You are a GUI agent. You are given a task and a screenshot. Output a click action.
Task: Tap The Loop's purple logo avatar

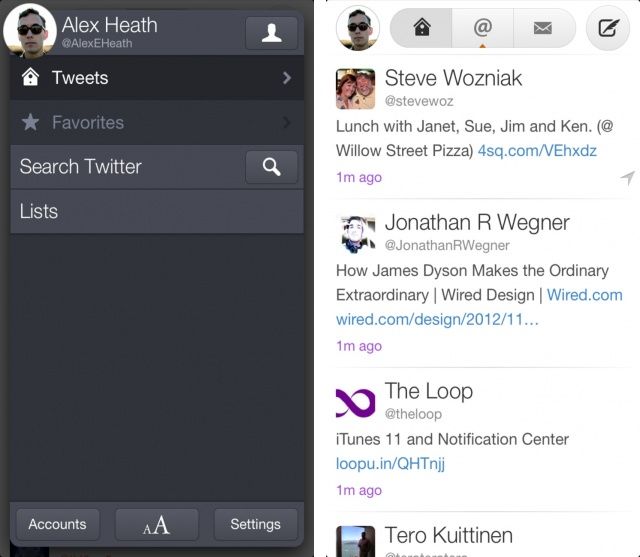pyautogui.click(x=355, y=403)
